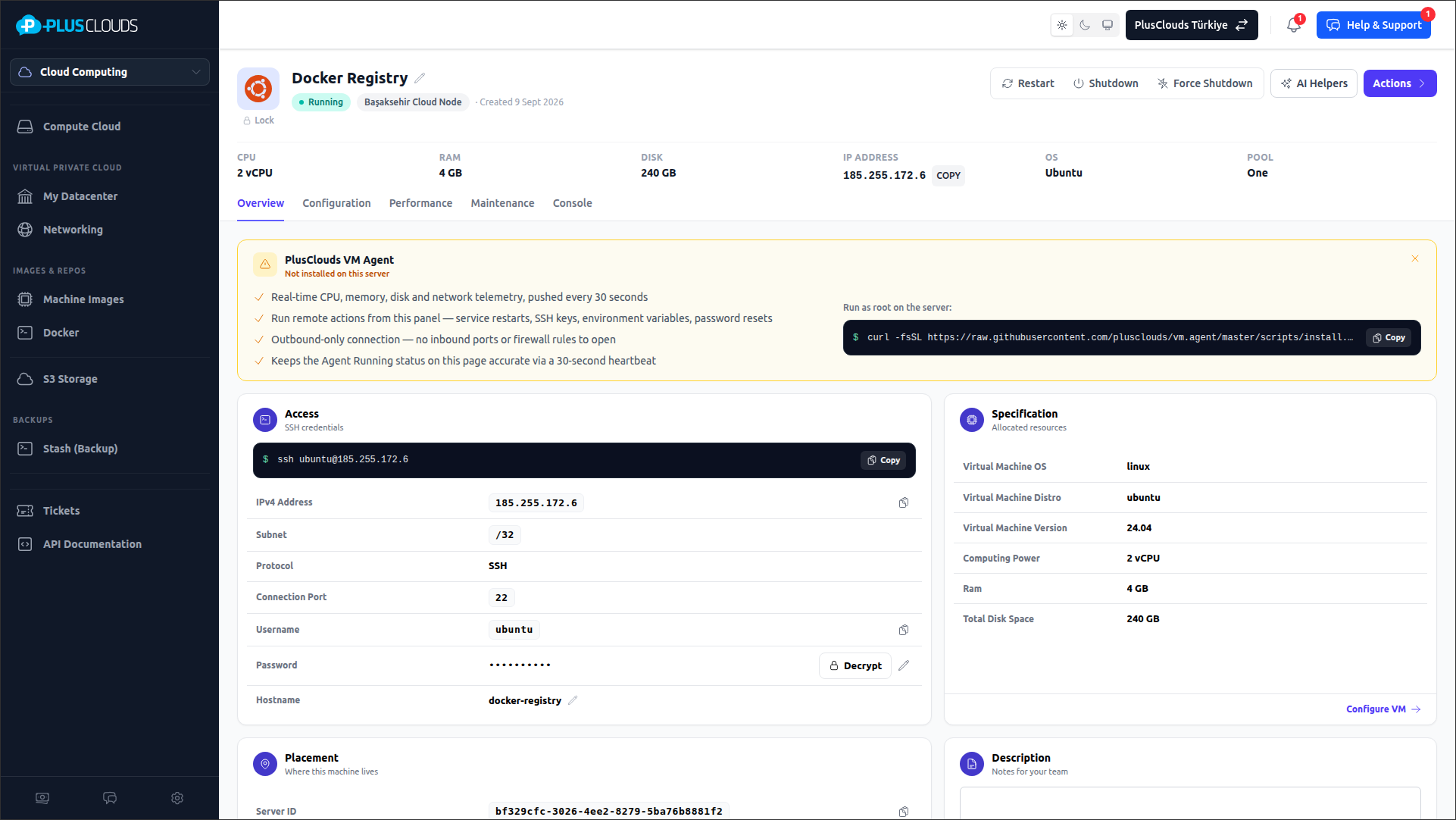1456x820 pixels.
Task: Open API Documentation link
Action: coord(92,544)
